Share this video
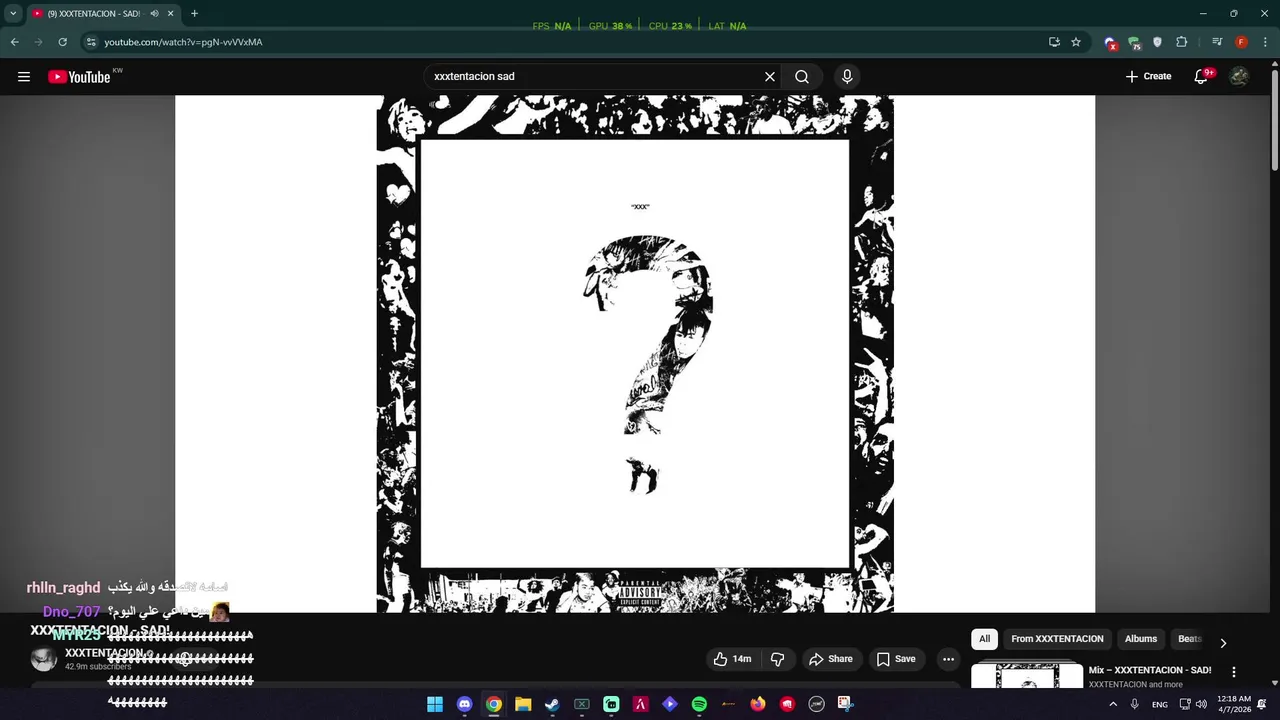The image size is (1280, 720). click(x=831, y=659)
